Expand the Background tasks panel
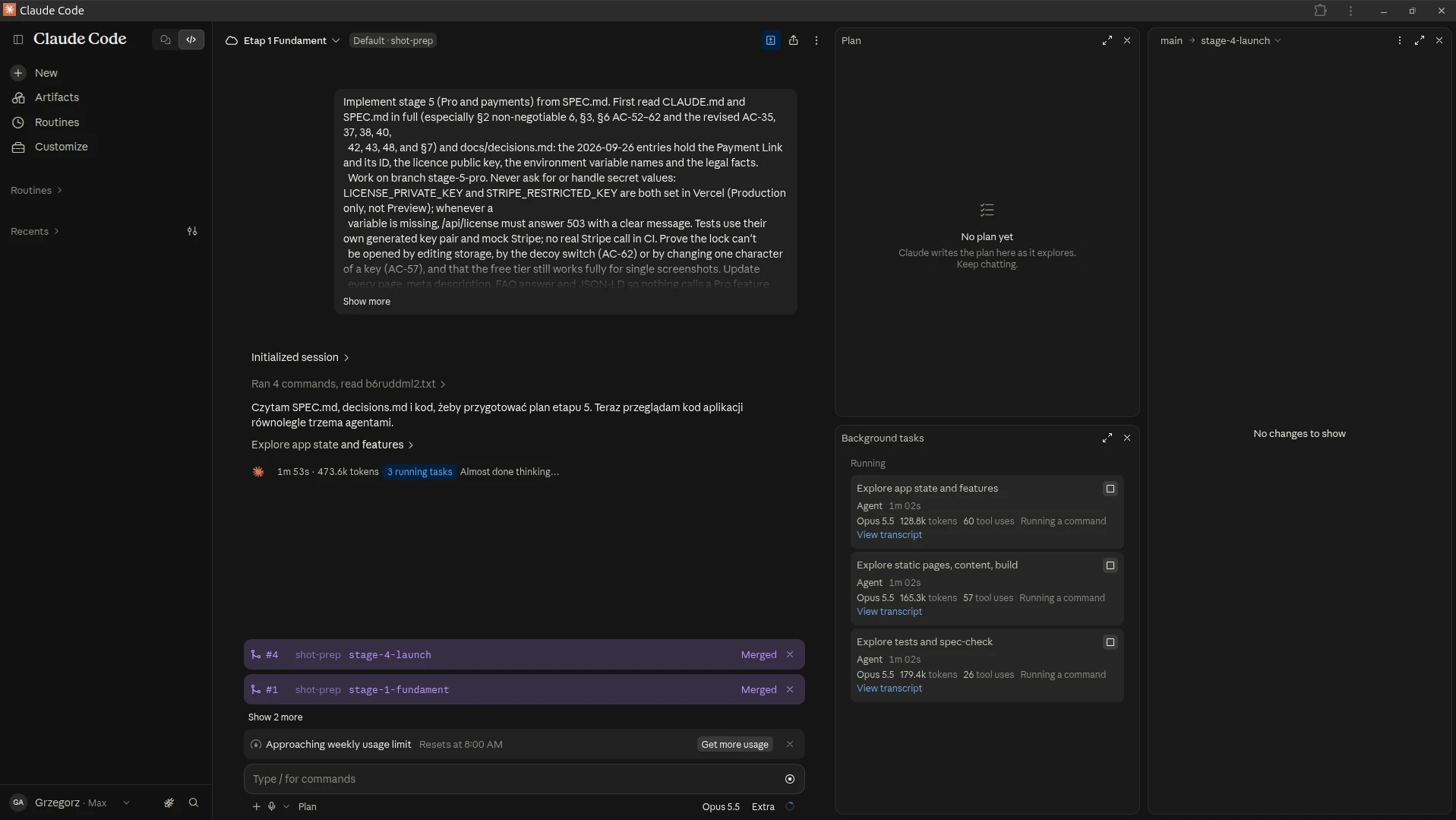The height and width of the screenshot is (820, 1456). [1107, 438]
